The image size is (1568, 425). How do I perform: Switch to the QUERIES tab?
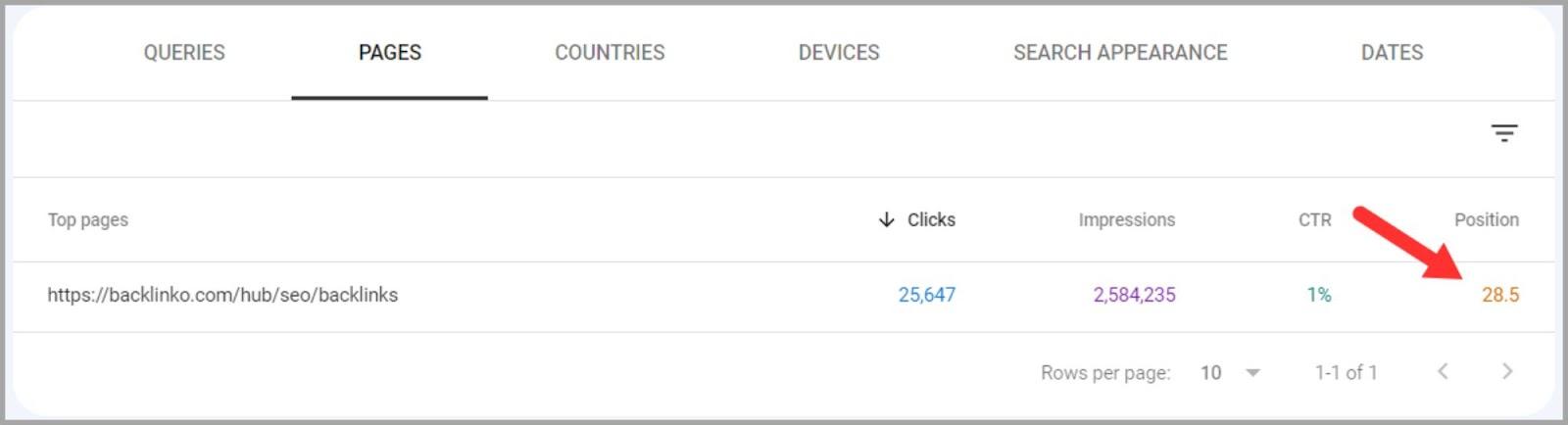tap(184, 53)
